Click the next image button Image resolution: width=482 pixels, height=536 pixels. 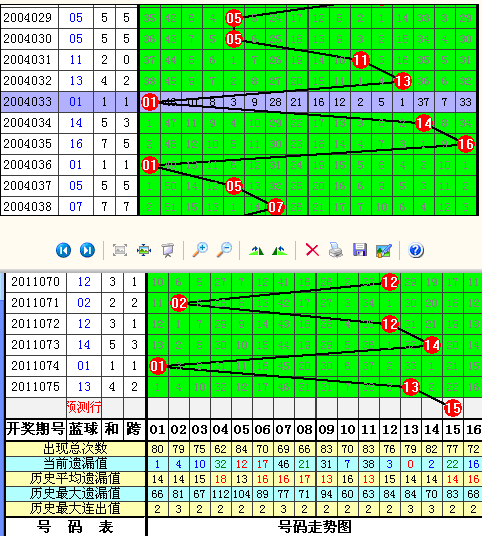point(87,250)
